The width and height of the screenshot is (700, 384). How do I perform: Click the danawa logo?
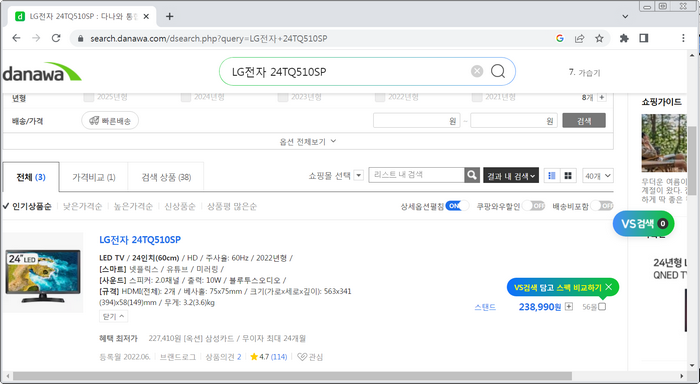[42, 72]
